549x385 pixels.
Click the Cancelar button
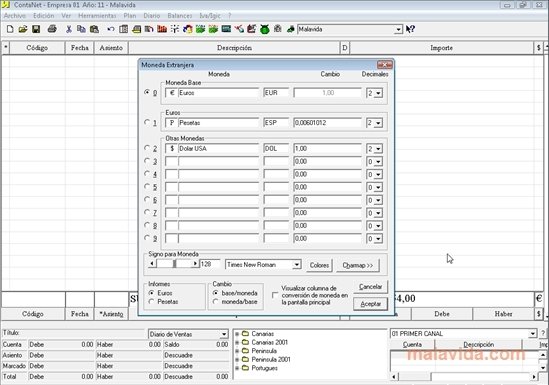pos(370,287)
